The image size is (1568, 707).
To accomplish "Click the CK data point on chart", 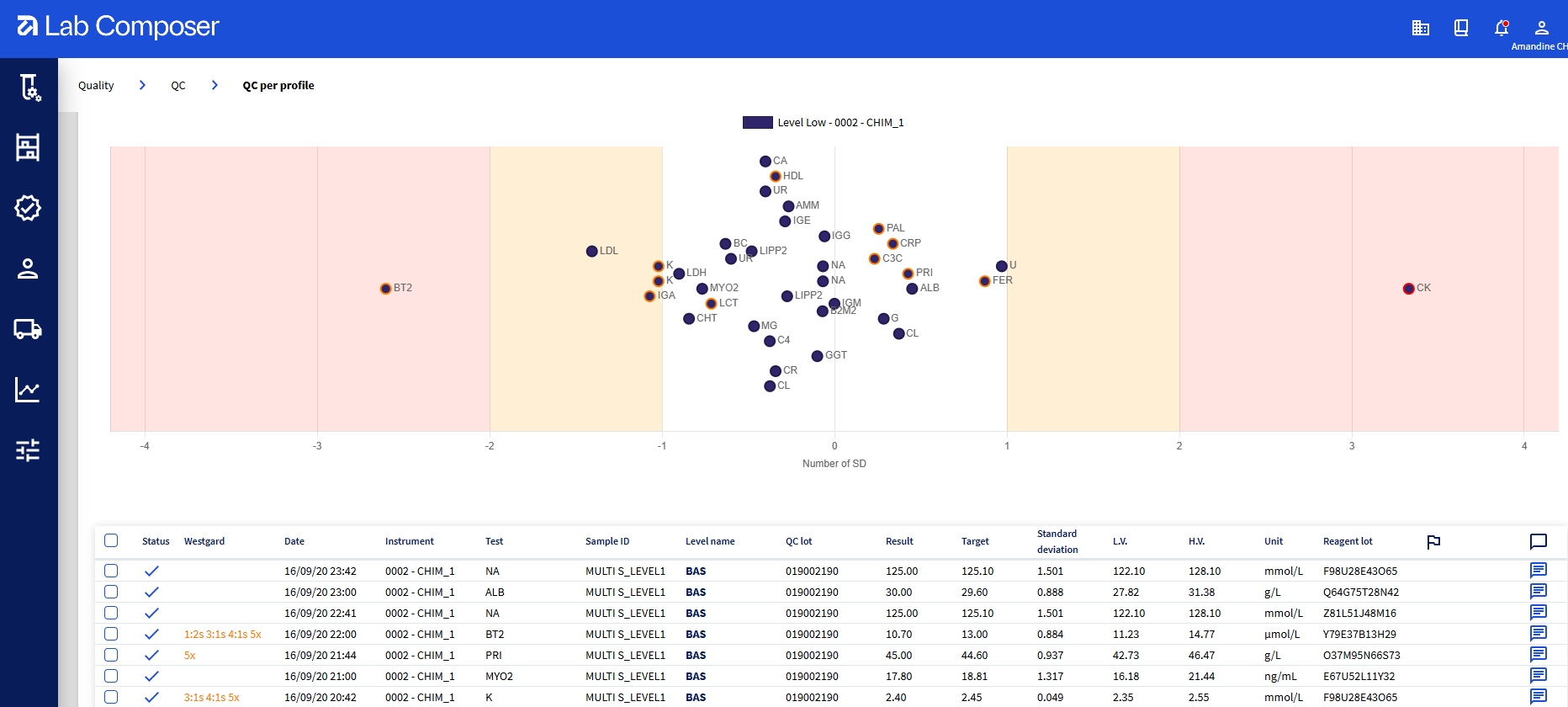I will pyautogui.click(x=1408, y=289).
